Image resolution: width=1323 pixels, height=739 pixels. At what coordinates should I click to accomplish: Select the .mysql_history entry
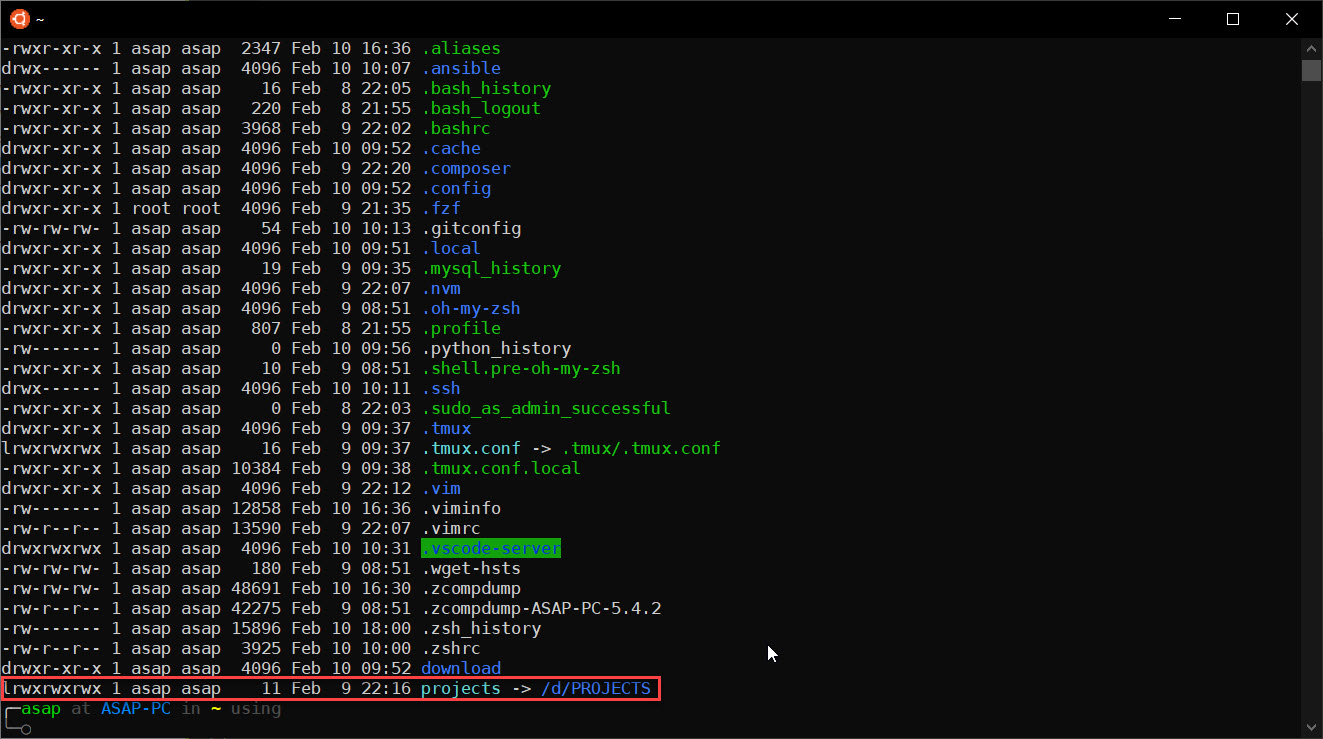(x=491, y=268)
